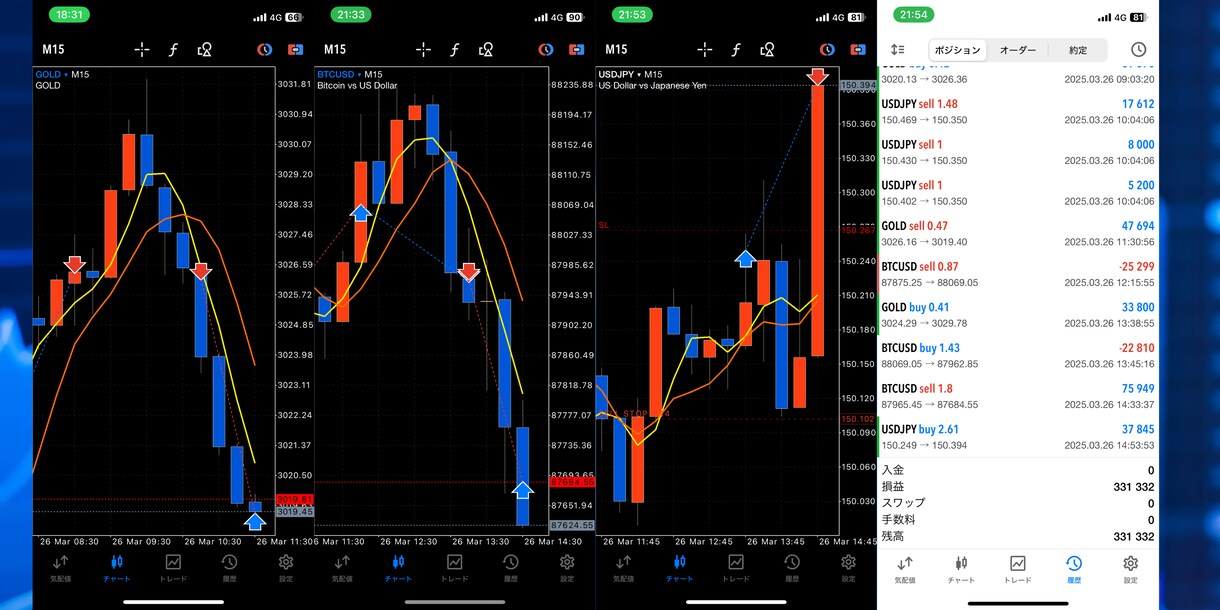Open the チャート tab on the history screen

(961, 568)
